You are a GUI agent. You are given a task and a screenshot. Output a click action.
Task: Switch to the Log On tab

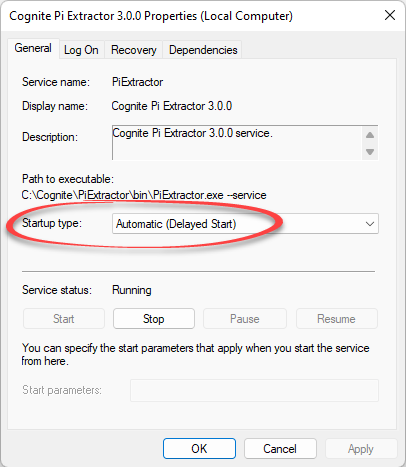81,50
